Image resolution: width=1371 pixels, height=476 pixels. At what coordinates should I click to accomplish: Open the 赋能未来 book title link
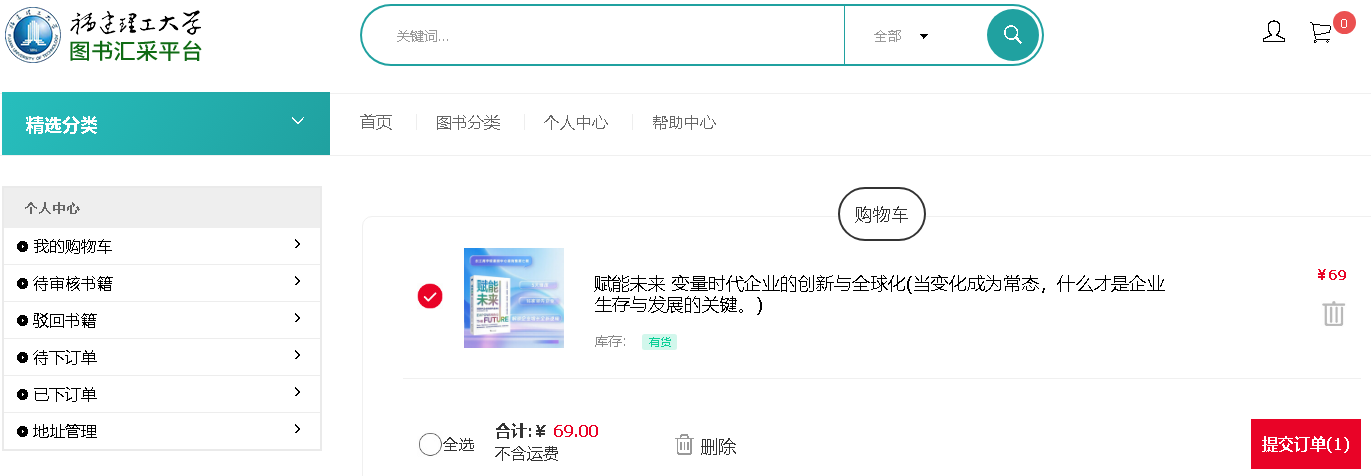coord(880,294)
